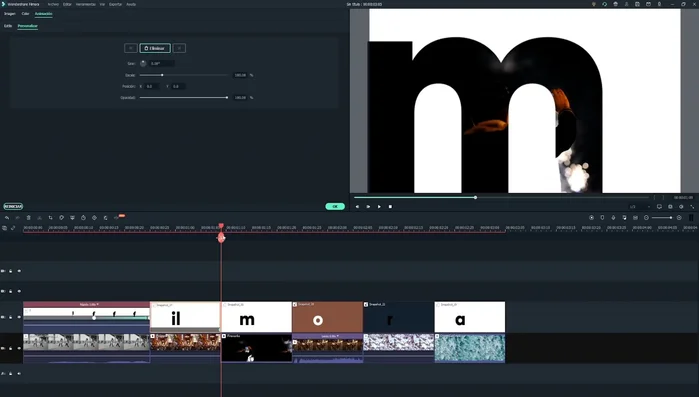Select the brown letter o snapshot clip
The height and width of the screenshot is (397, 699).
point(327,317)
